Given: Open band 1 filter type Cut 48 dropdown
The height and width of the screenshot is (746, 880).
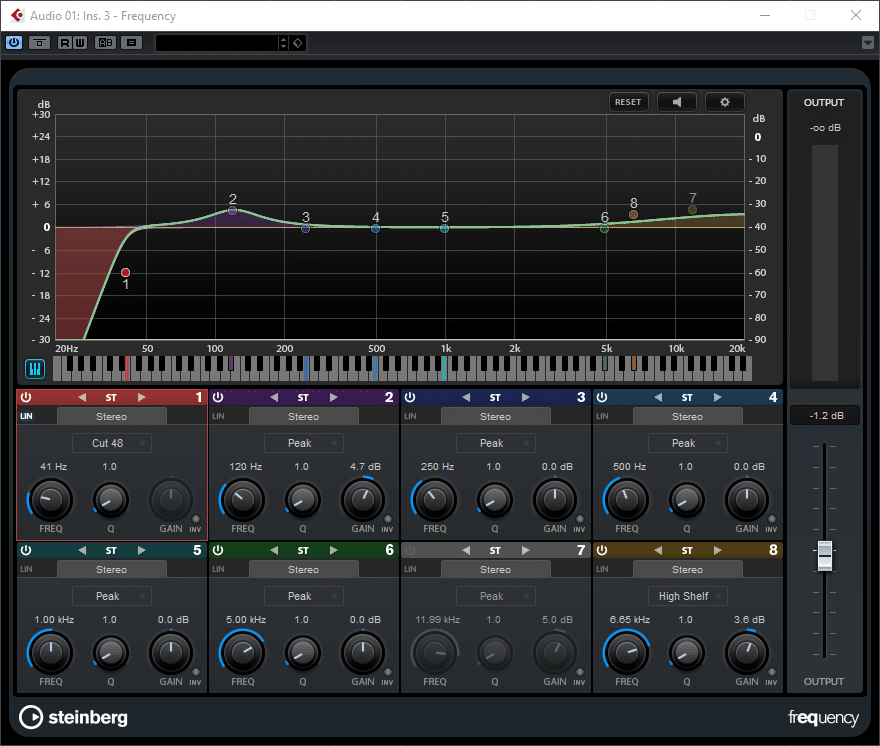Looking at the screenshot, I should 112,443.
